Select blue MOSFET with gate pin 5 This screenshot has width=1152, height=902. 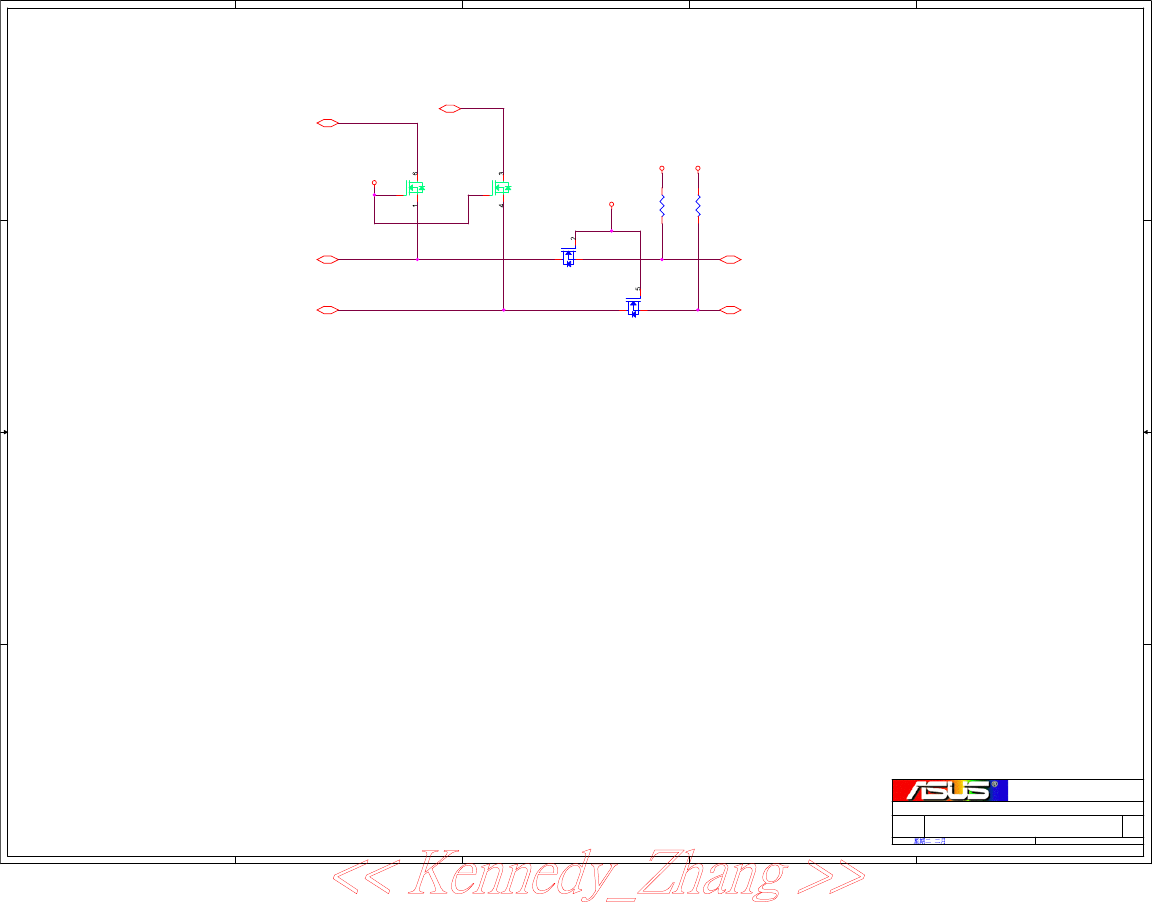pyautogui.click(x=633, y=308)
